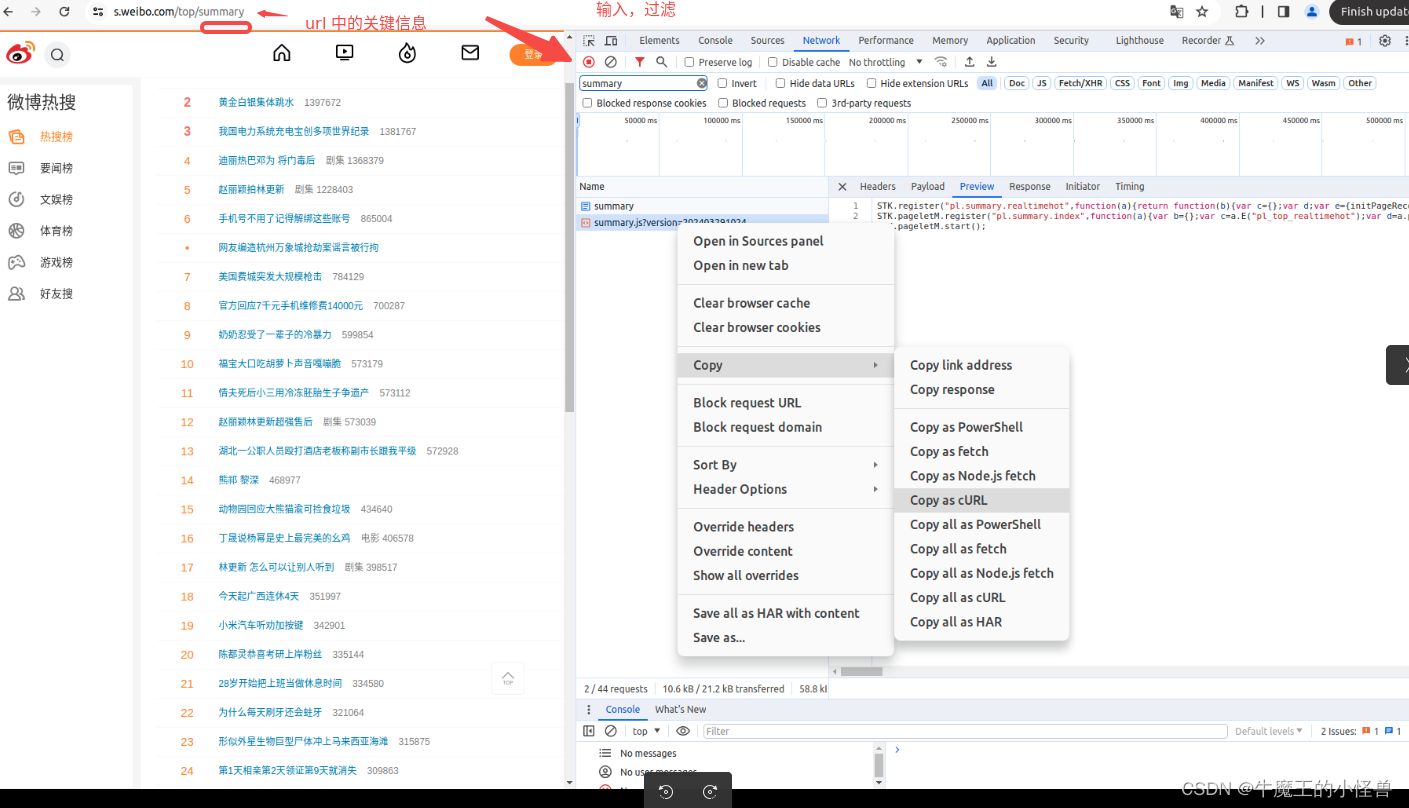Choose Block request URL
The width and height of the screenshot is (1409, 808).
coord(785,403)
